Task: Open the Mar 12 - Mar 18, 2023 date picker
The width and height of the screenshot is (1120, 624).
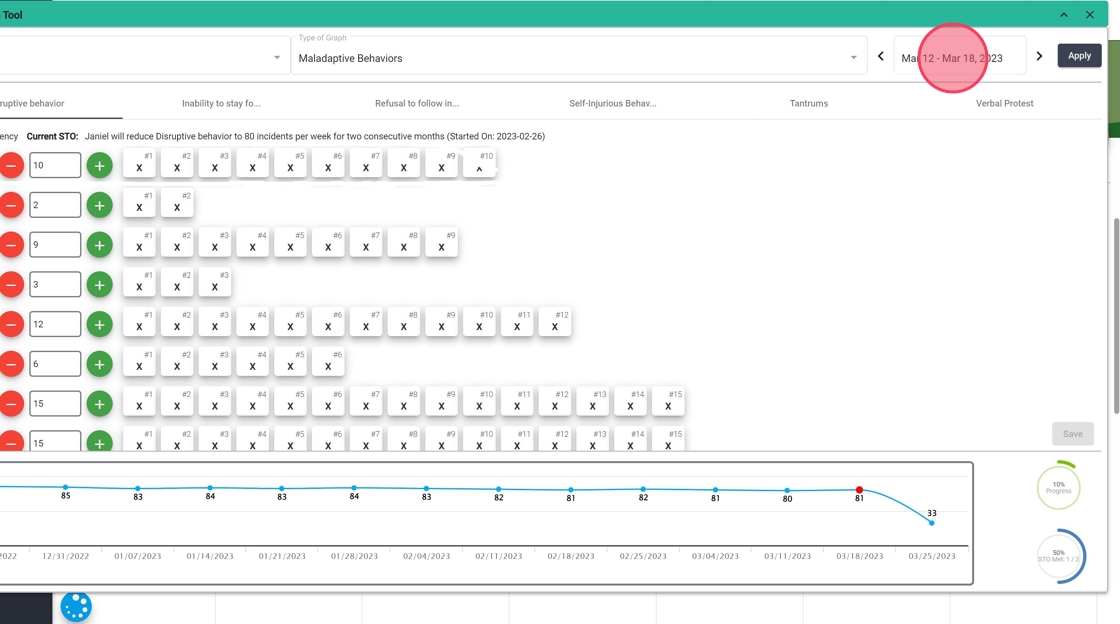Action: (x=958, y=58)
